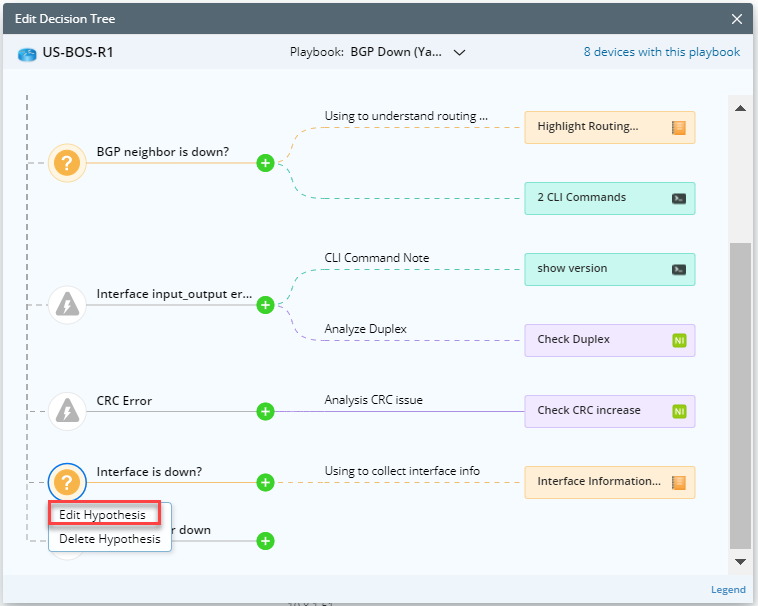Click runbook icon on Interface Information box
The width and height of the screenshot is (758, 606).
click(679, 482)
